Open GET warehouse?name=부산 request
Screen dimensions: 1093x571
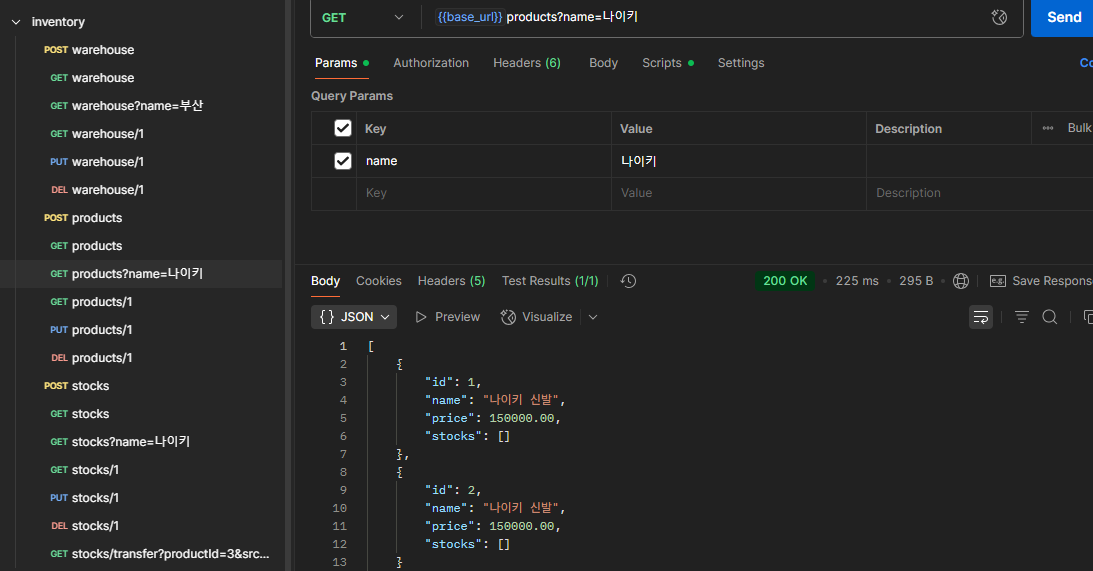point(126,106)
